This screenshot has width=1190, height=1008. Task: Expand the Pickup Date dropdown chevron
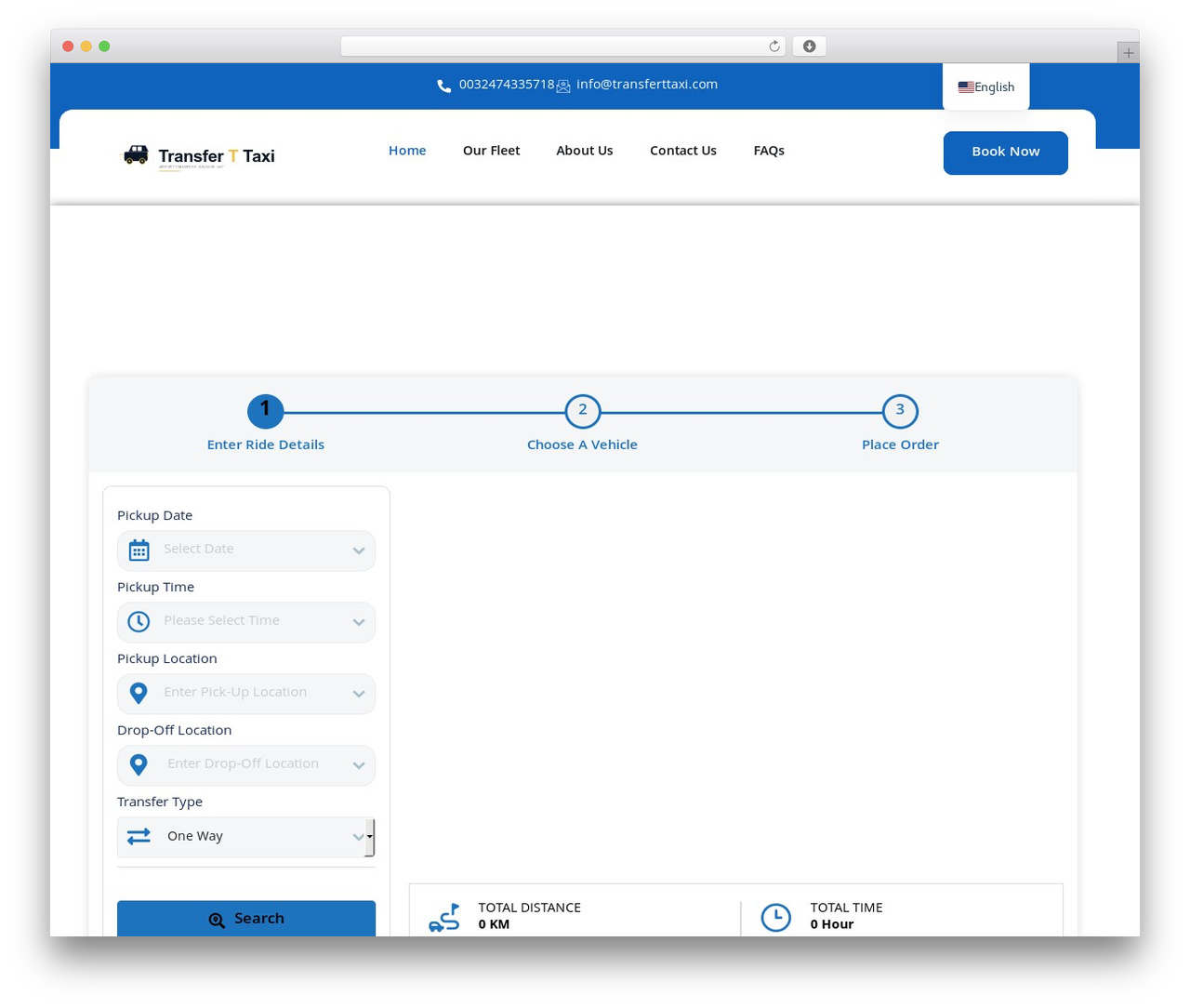tap(359, 551)
